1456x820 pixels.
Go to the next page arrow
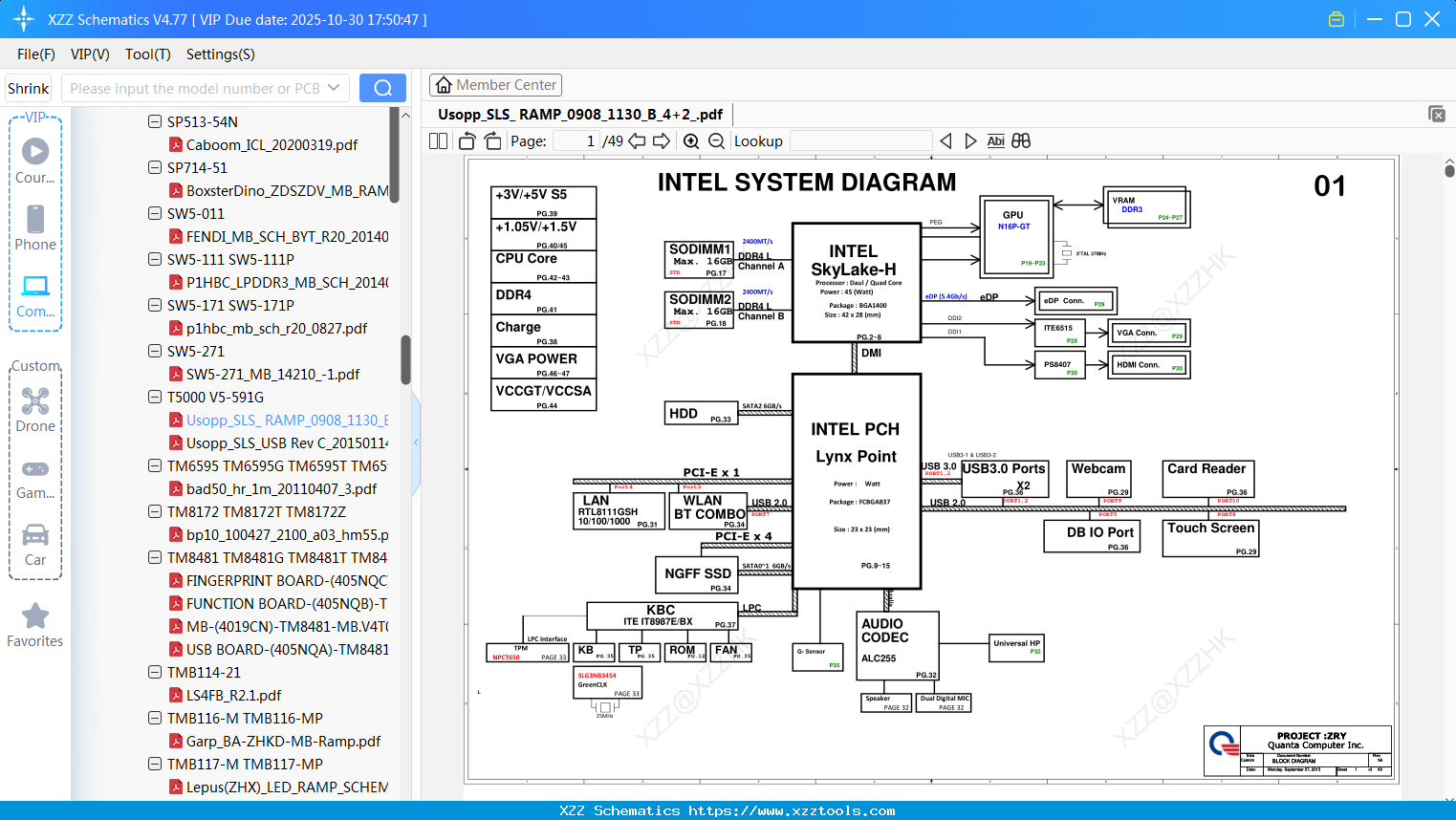pyautogui.click(x=661, y=141)
